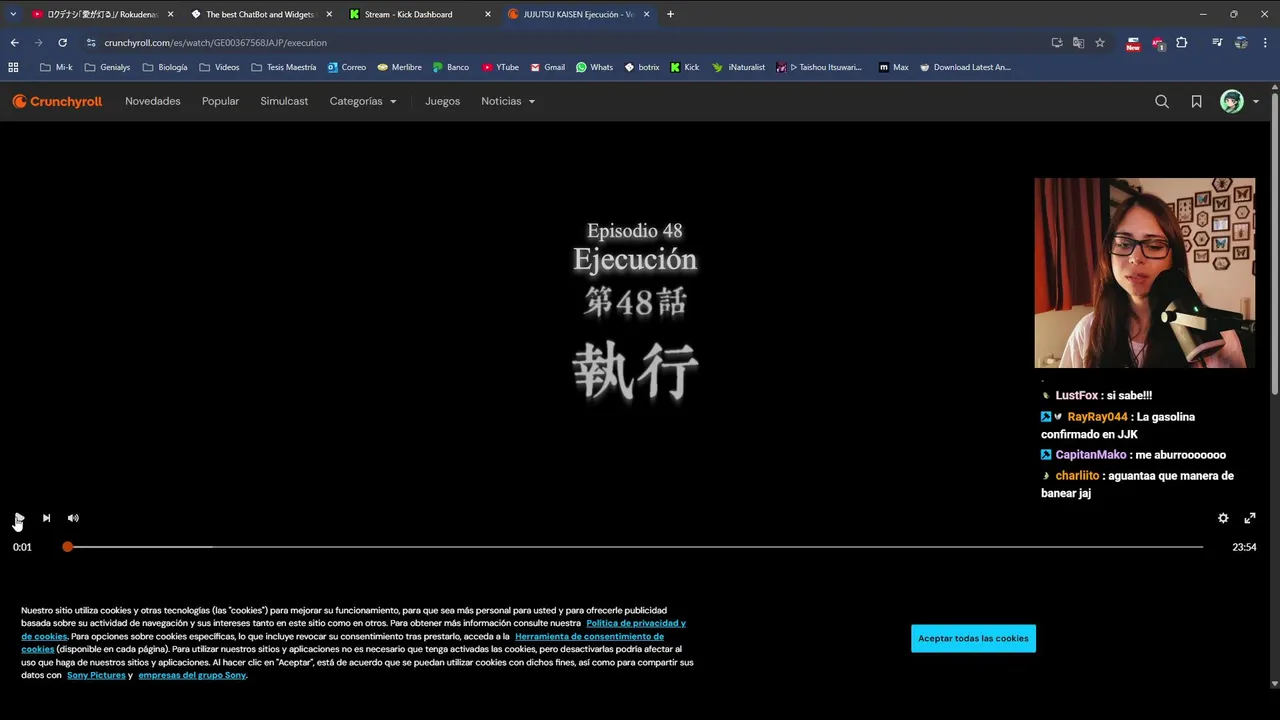Open the Banco bookmark

451,67
